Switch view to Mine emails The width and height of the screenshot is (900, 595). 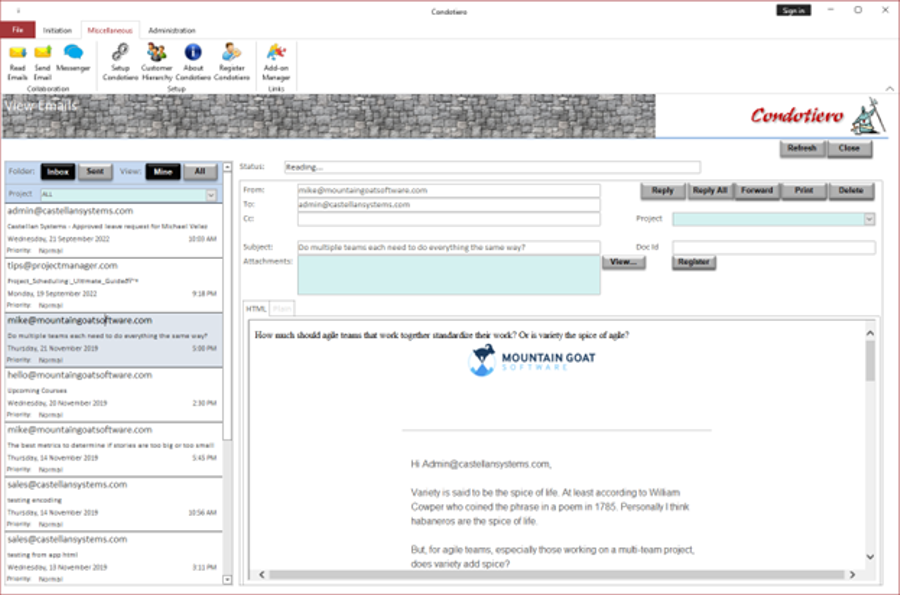pos(163,172)
